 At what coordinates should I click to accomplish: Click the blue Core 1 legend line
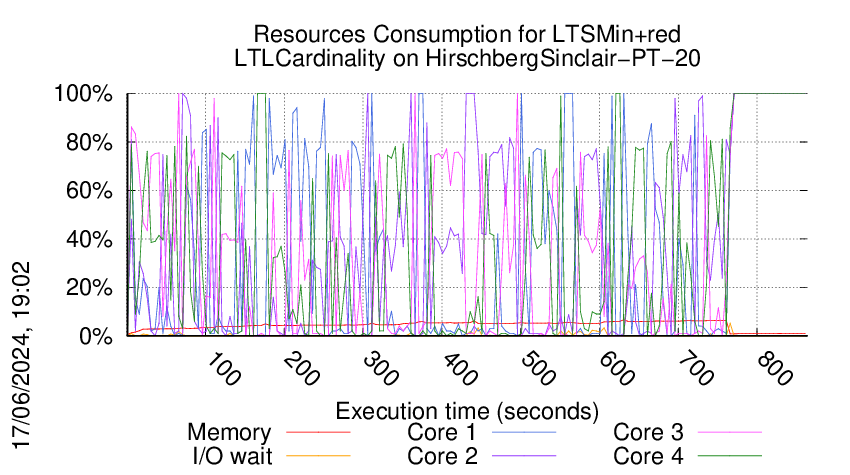point(524,432)
